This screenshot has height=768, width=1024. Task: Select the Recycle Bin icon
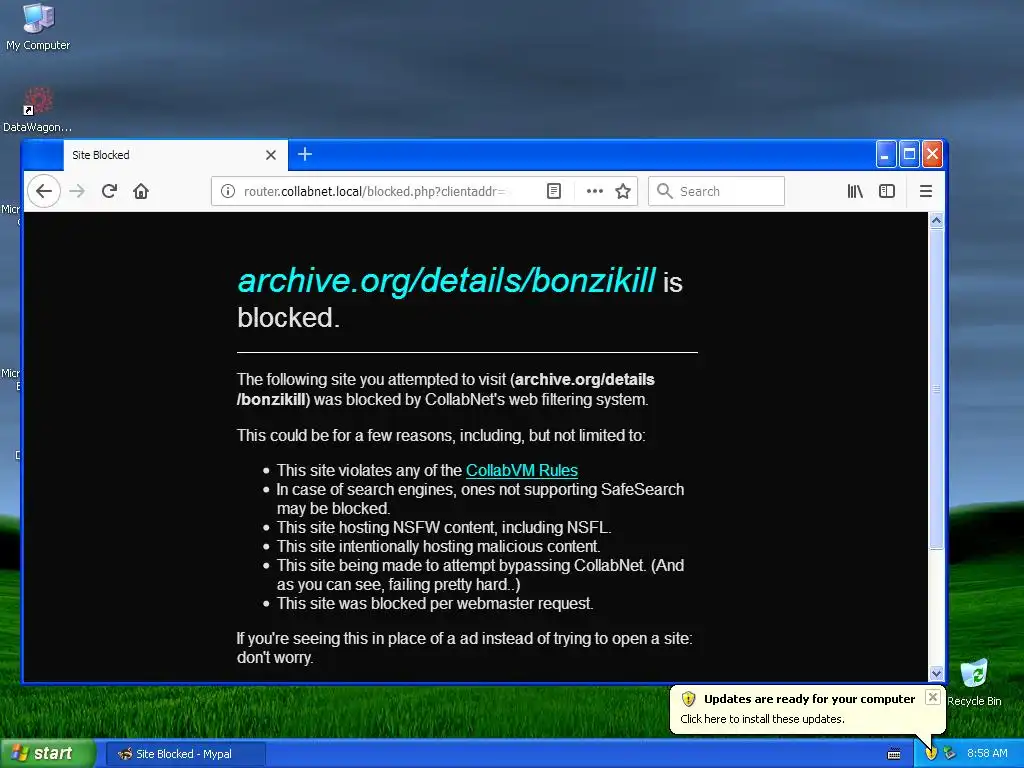(974, 683)
